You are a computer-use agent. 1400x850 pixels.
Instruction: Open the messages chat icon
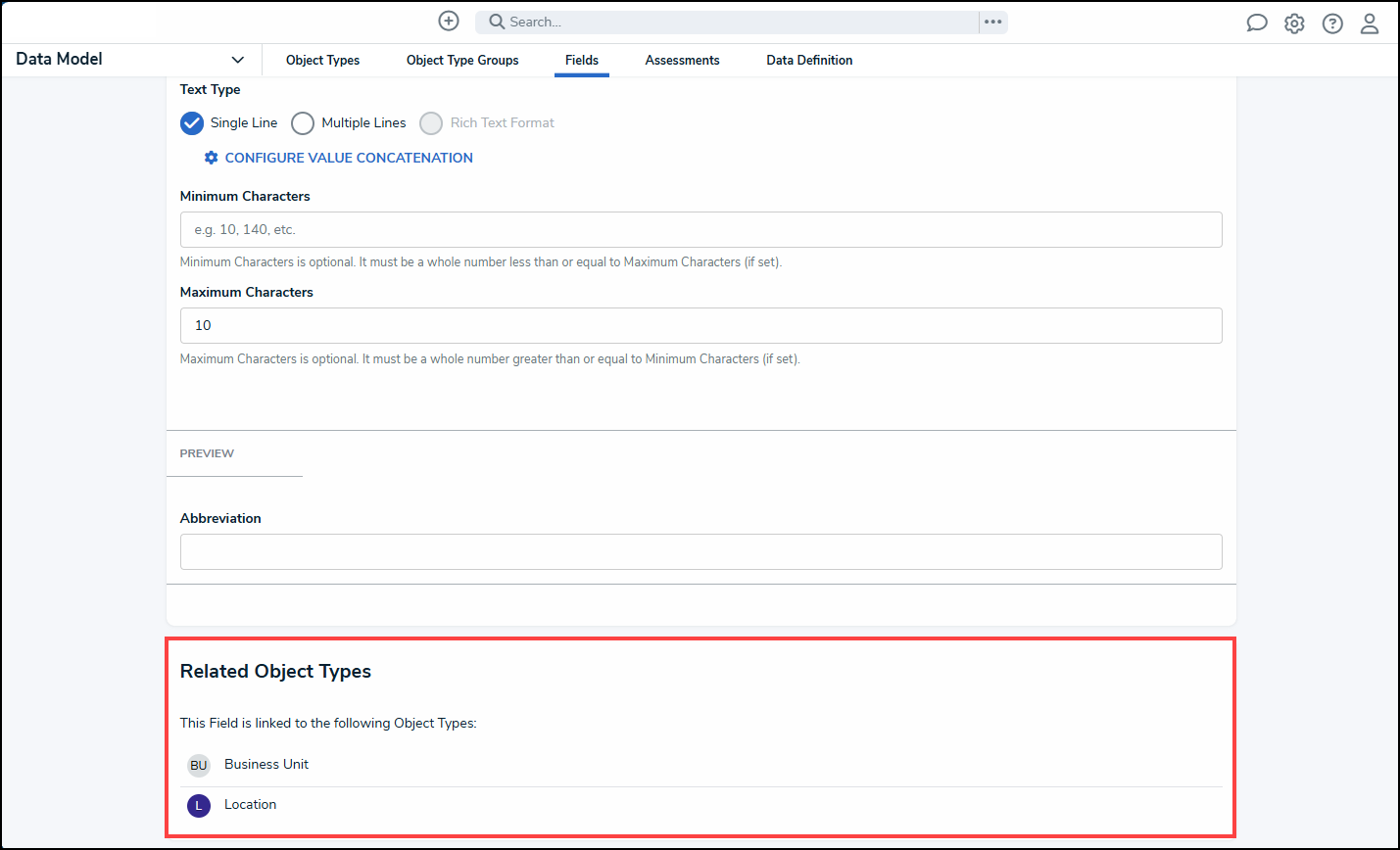pos(1257,23)
